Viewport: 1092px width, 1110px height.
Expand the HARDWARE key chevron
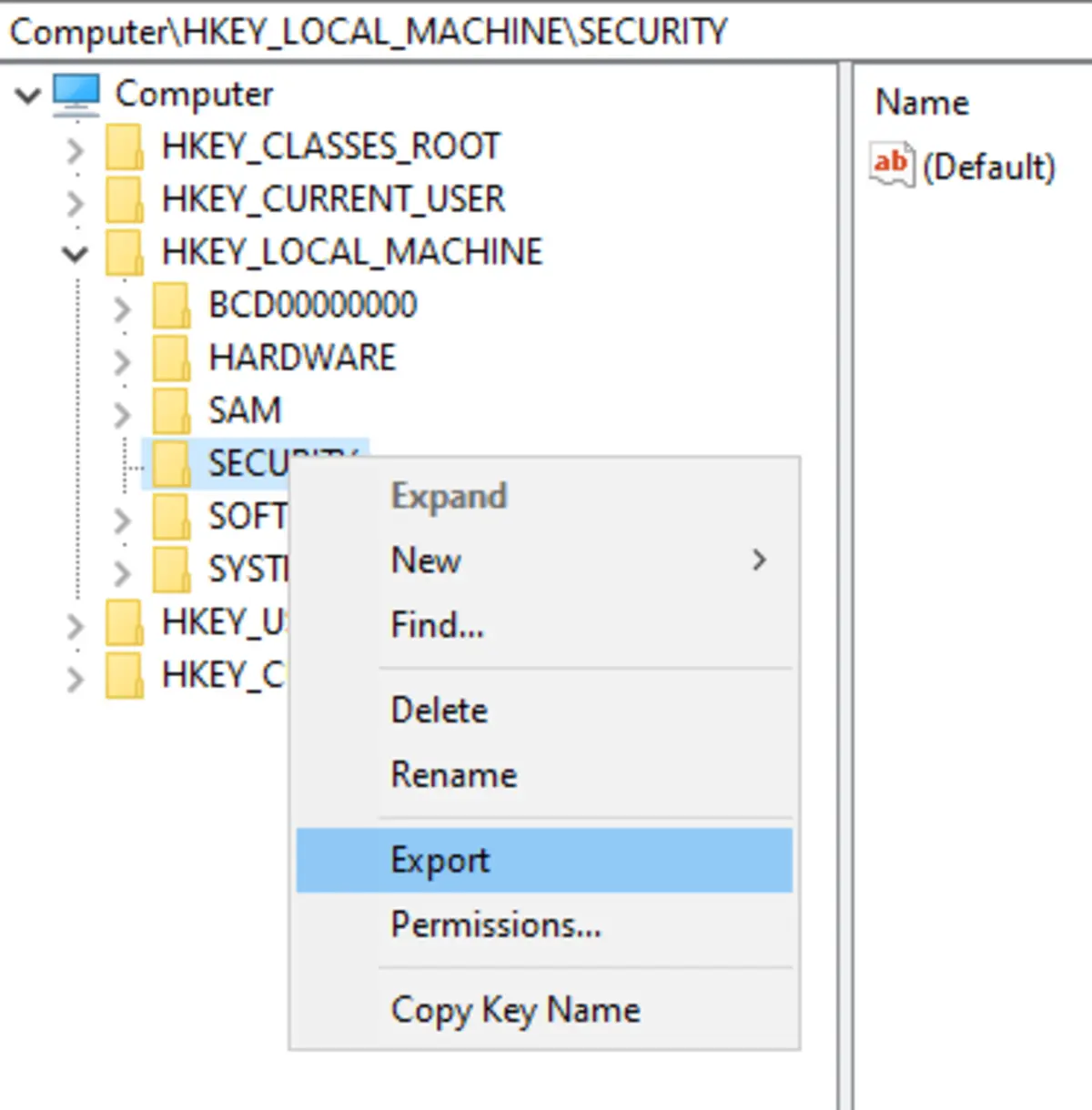point(122,361)
